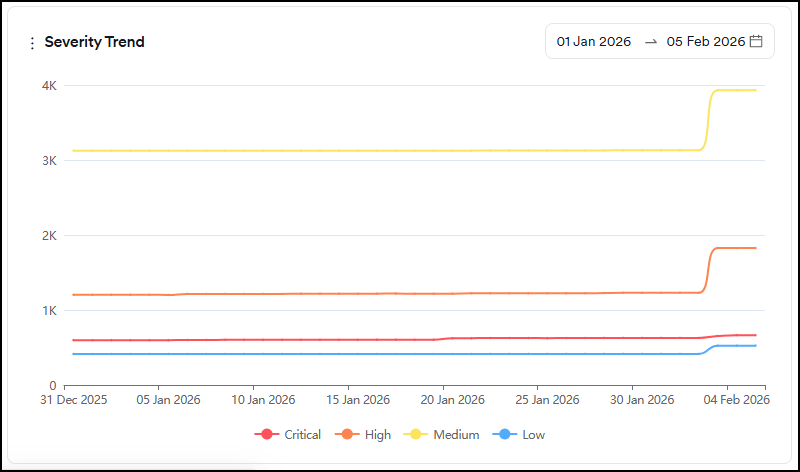Edit the start date 01 Jan 2026
This screenshot has width=800, height=472.
pos(594,42)
